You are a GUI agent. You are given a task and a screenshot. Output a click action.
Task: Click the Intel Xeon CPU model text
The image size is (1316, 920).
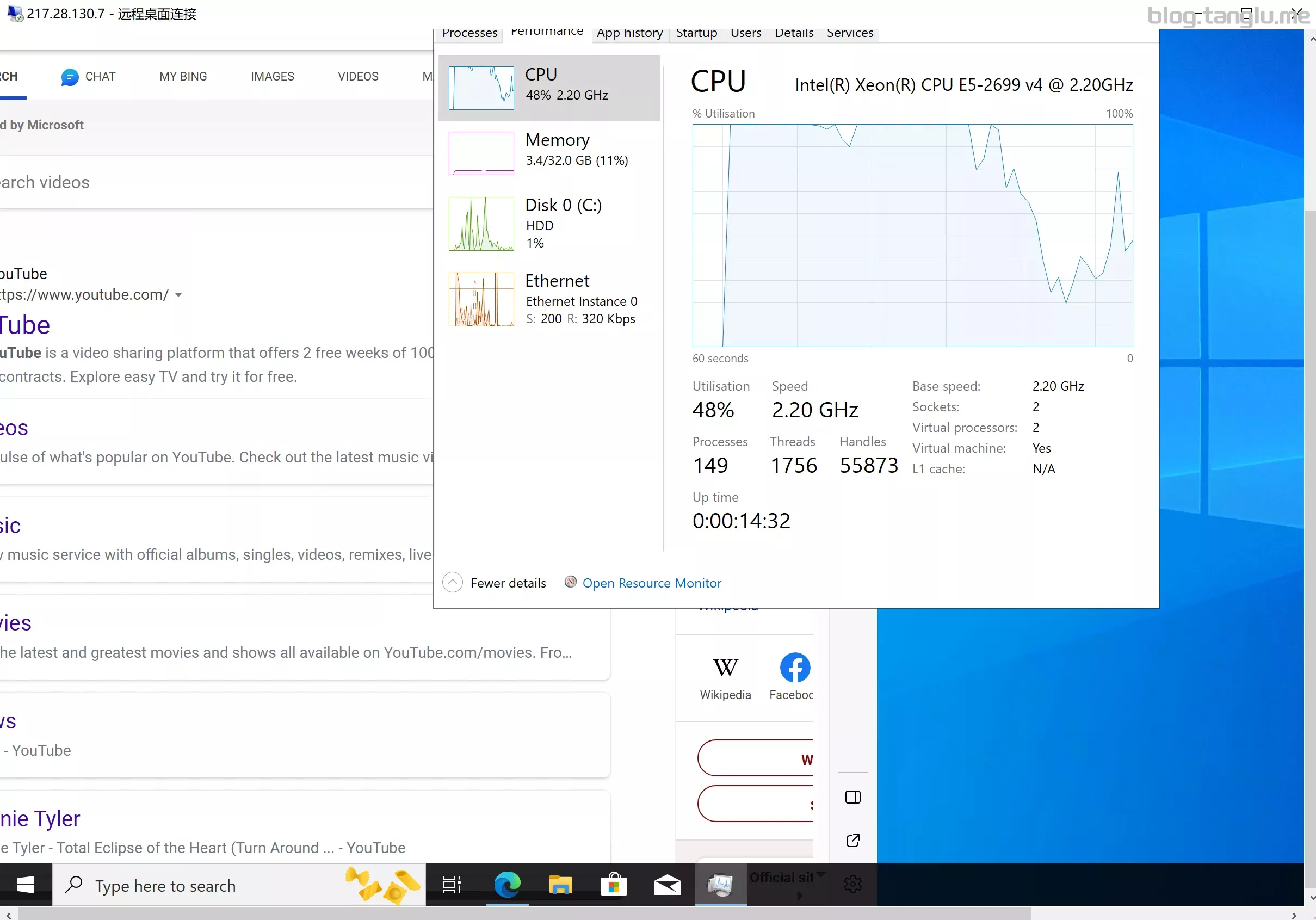(x=963, y=85)
